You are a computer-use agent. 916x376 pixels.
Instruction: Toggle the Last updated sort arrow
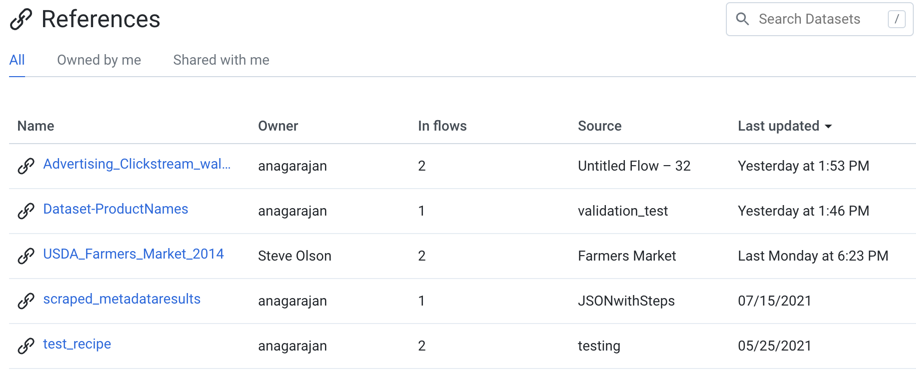[x=828, y=127]
